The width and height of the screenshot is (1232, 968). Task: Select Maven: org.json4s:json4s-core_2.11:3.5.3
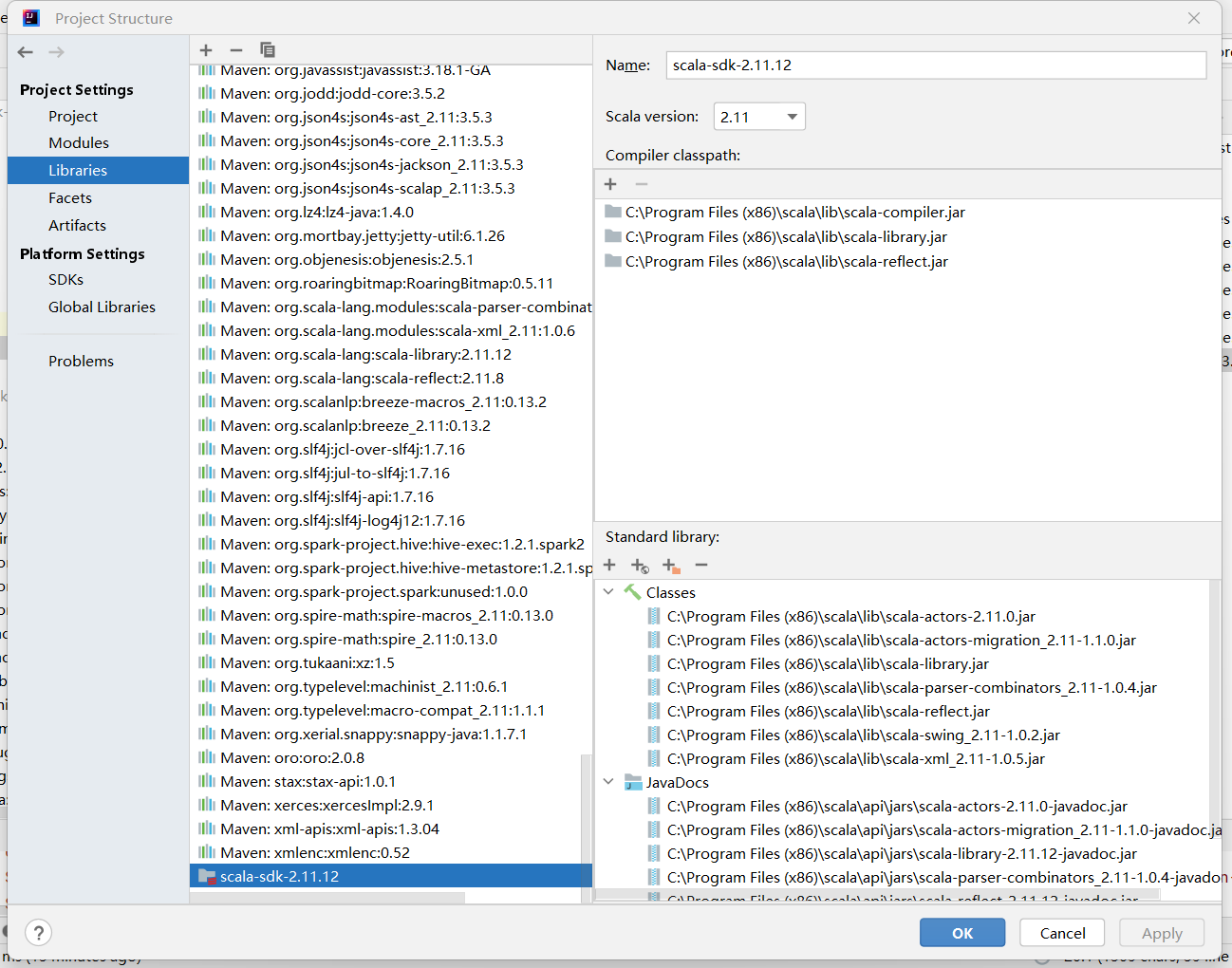(x=391, y=140)
